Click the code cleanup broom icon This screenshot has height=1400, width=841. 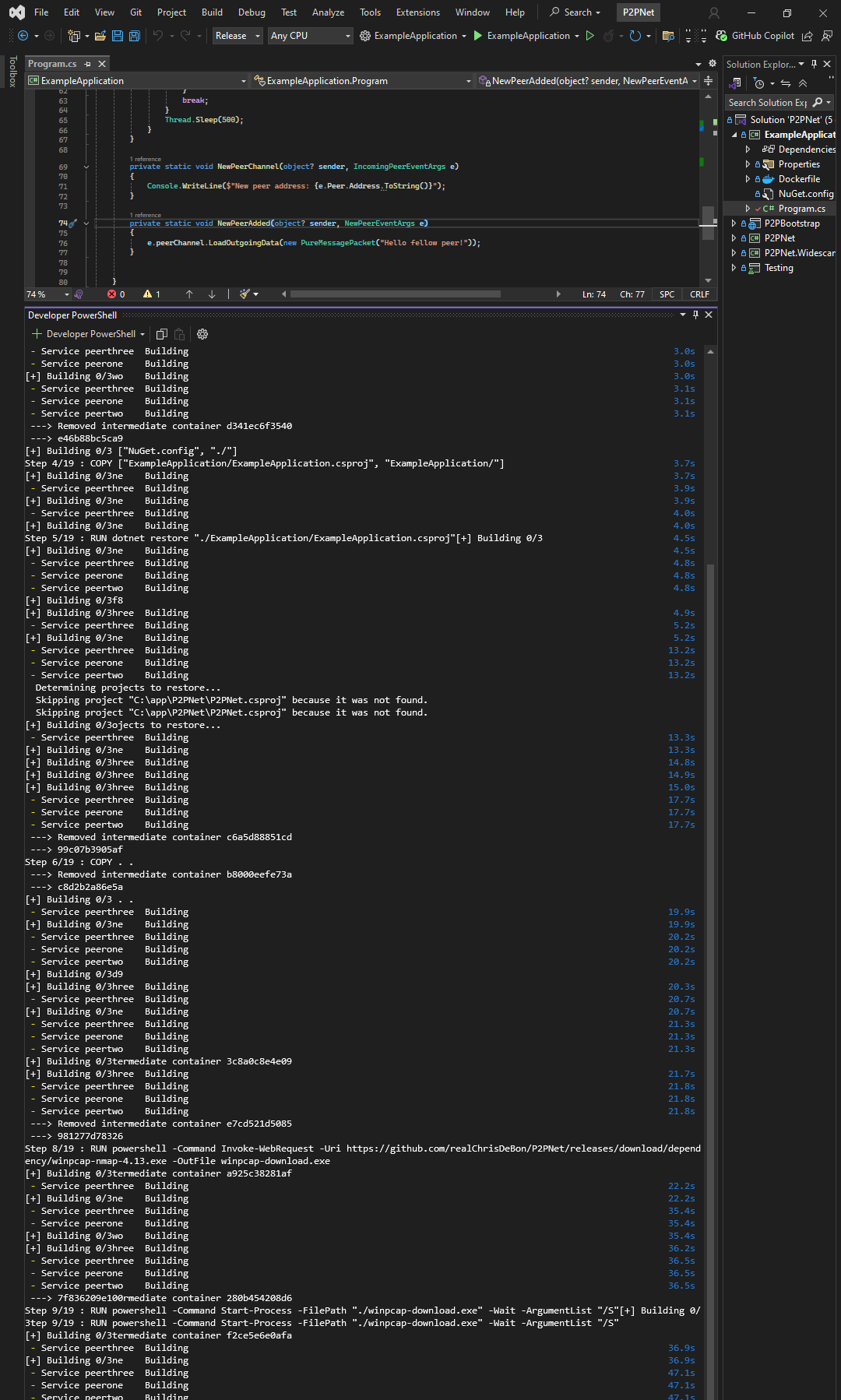[x=245, y=294]
